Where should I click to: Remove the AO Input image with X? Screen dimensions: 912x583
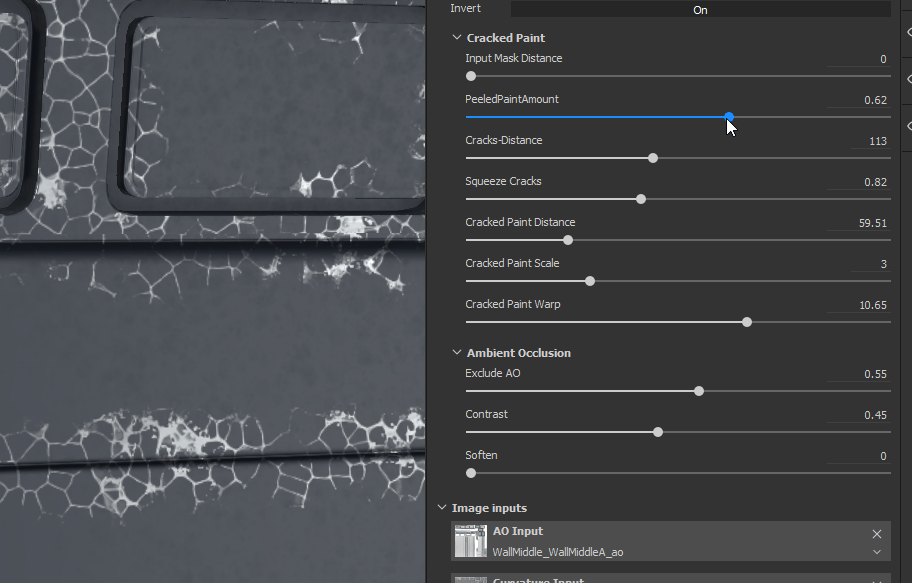pos(877,534)
